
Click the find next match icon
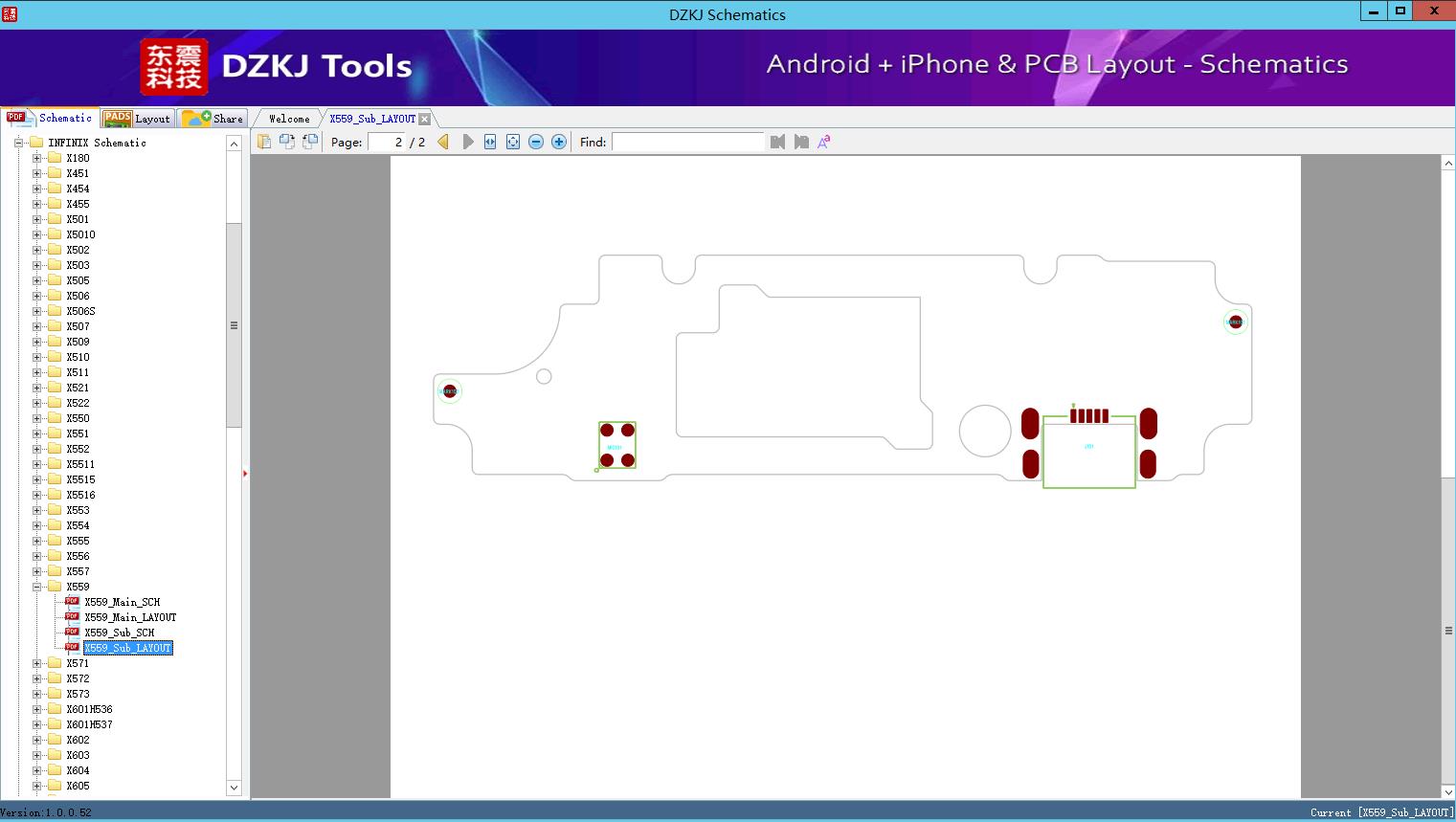pos(801,142)
